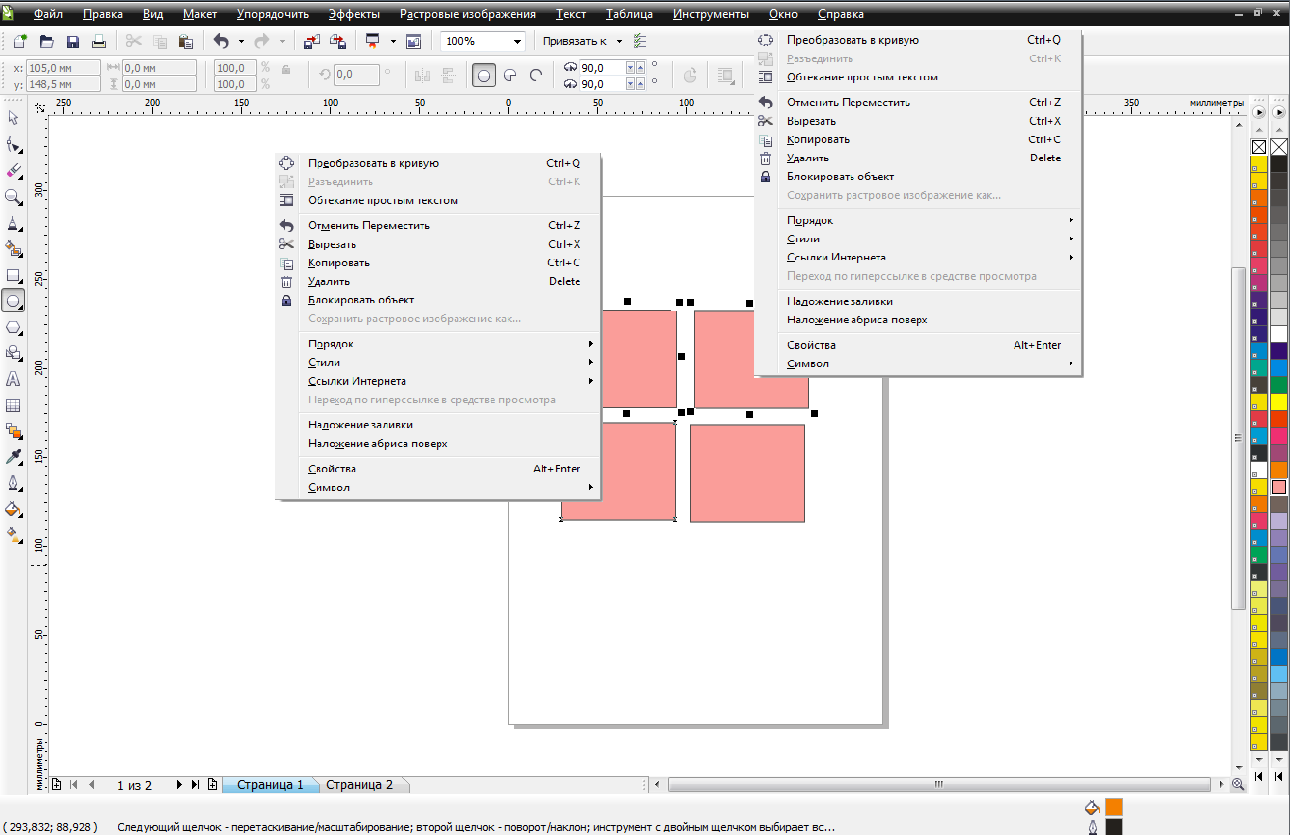
Task: Switch the shape to Pie in the property bar
Action: pyautogui.click(x=510, y=75)
